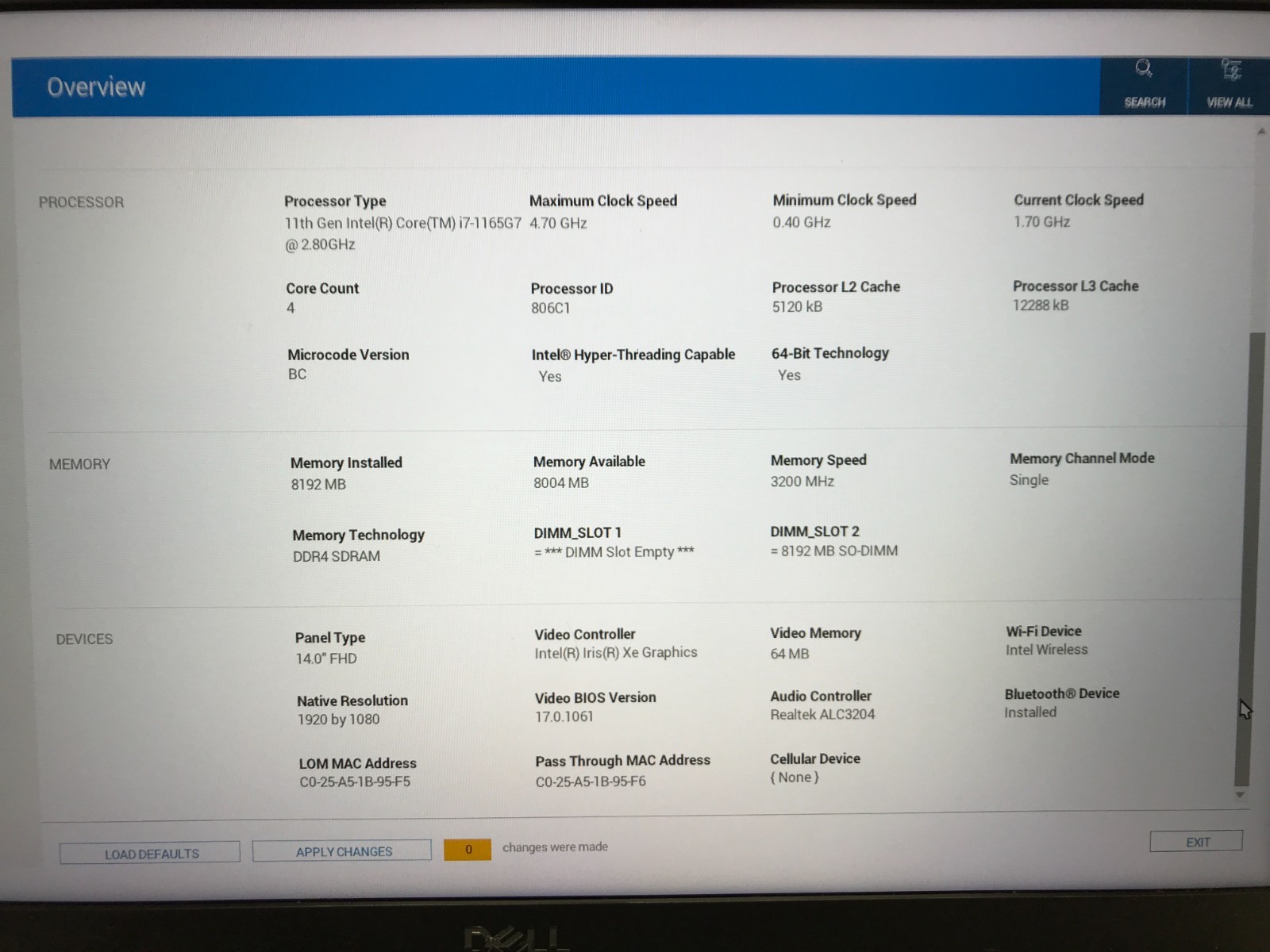Click Memory Installed value 8192 MB
This screenshot has width=1270, height=952.
coord(318,484)
